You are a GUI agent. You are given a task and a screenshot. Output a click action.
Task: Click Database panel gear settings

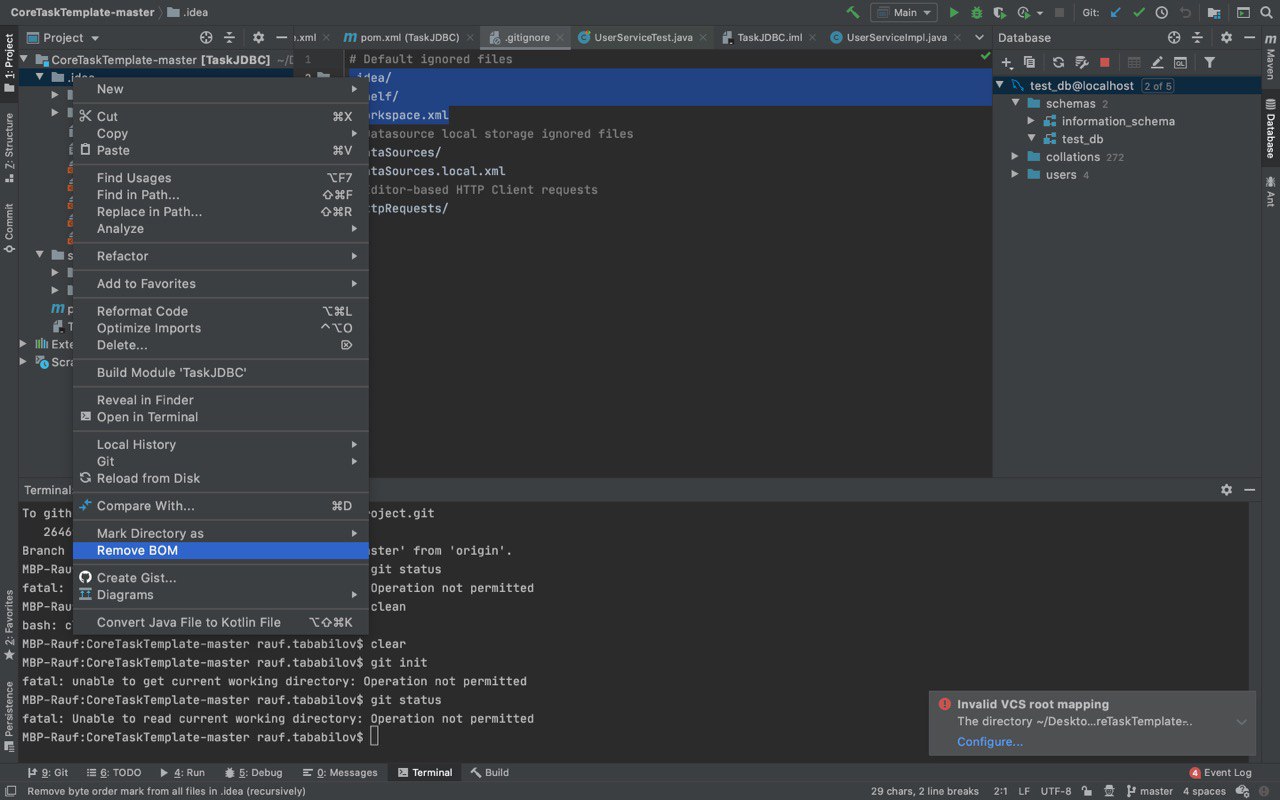coord(1226,37)
